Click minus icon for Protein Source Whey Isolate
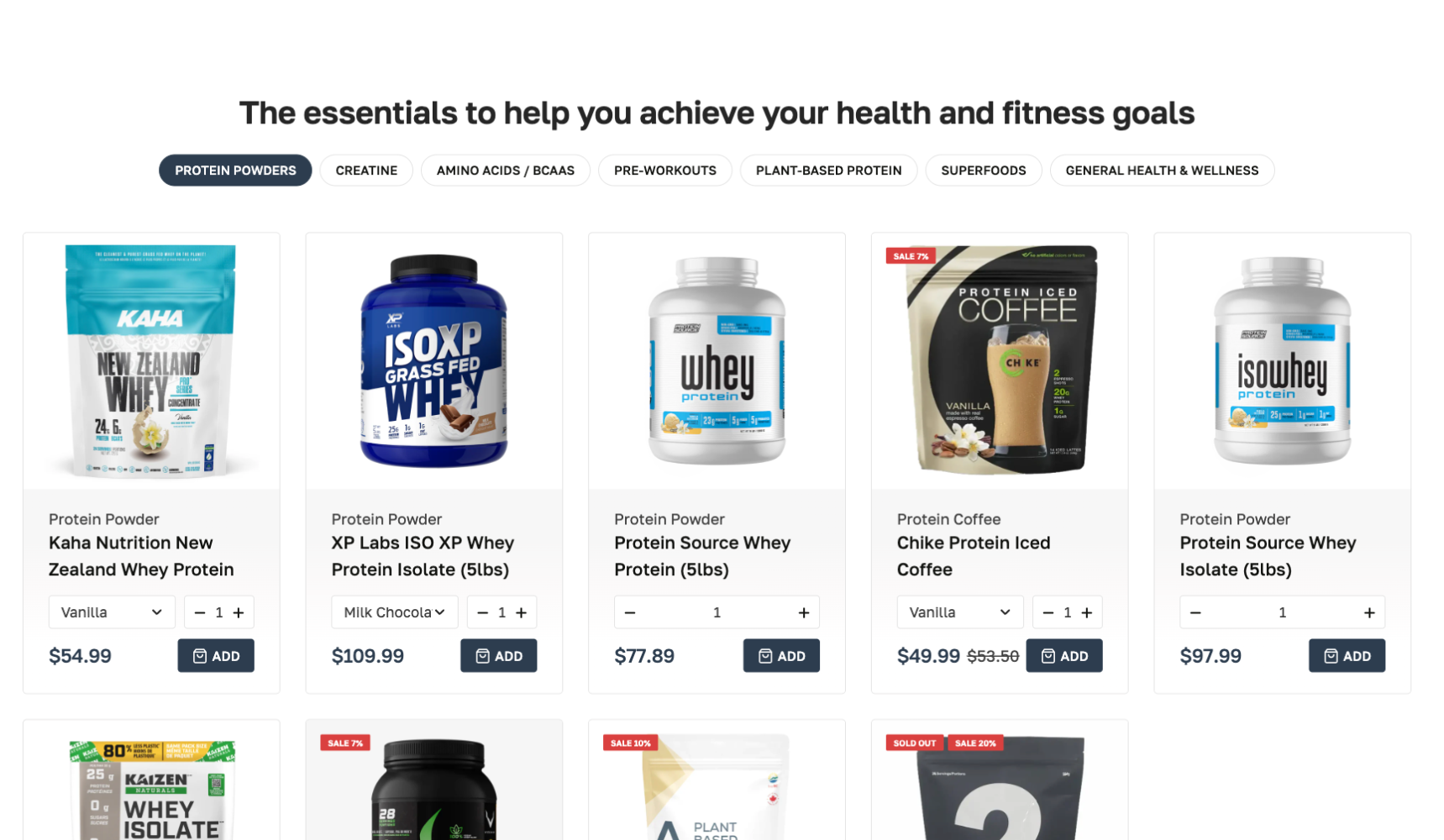The image size is (1444, 840). (x=1195, y=613)
